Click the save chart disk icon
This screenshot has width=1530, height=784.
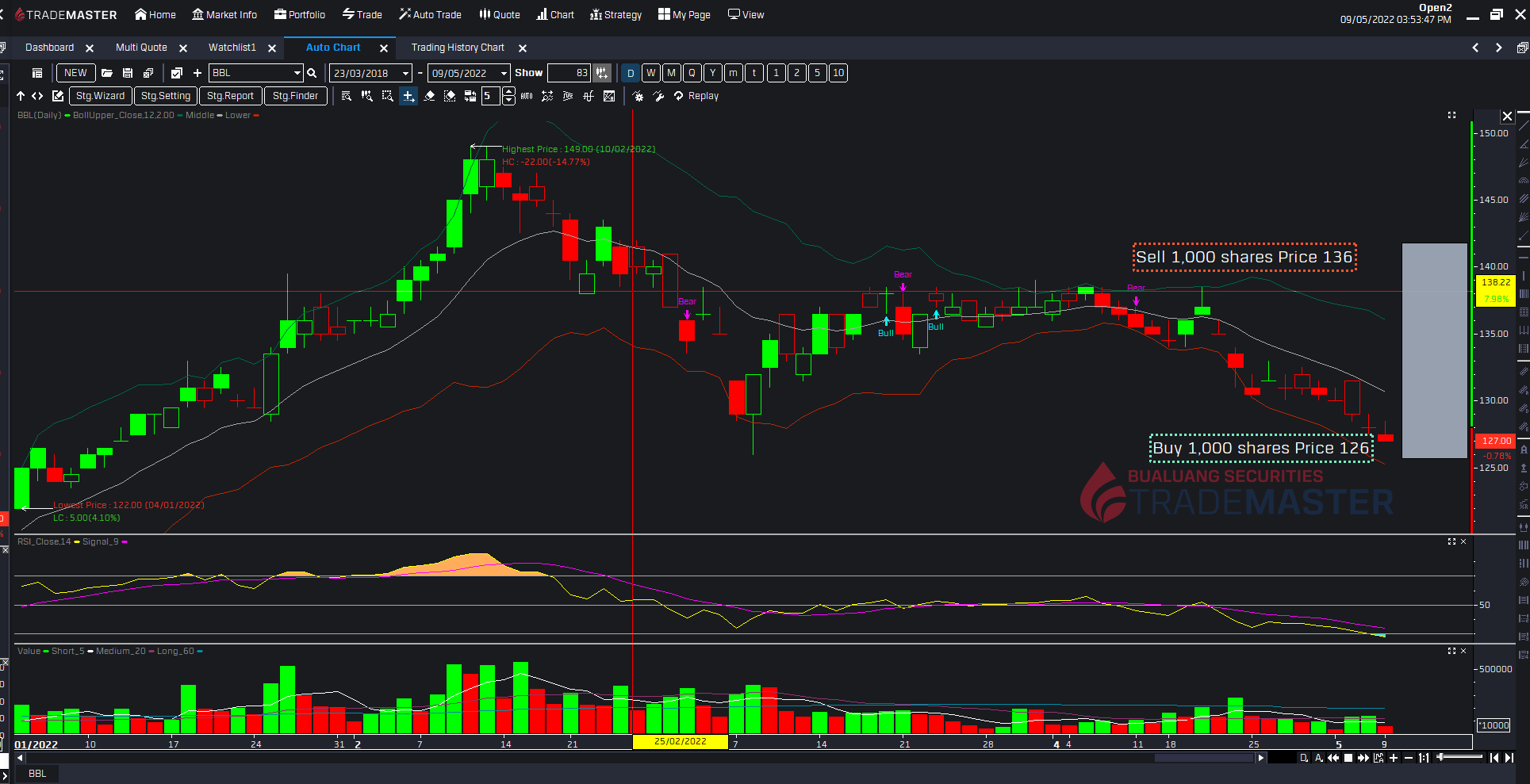coord(128,73)
